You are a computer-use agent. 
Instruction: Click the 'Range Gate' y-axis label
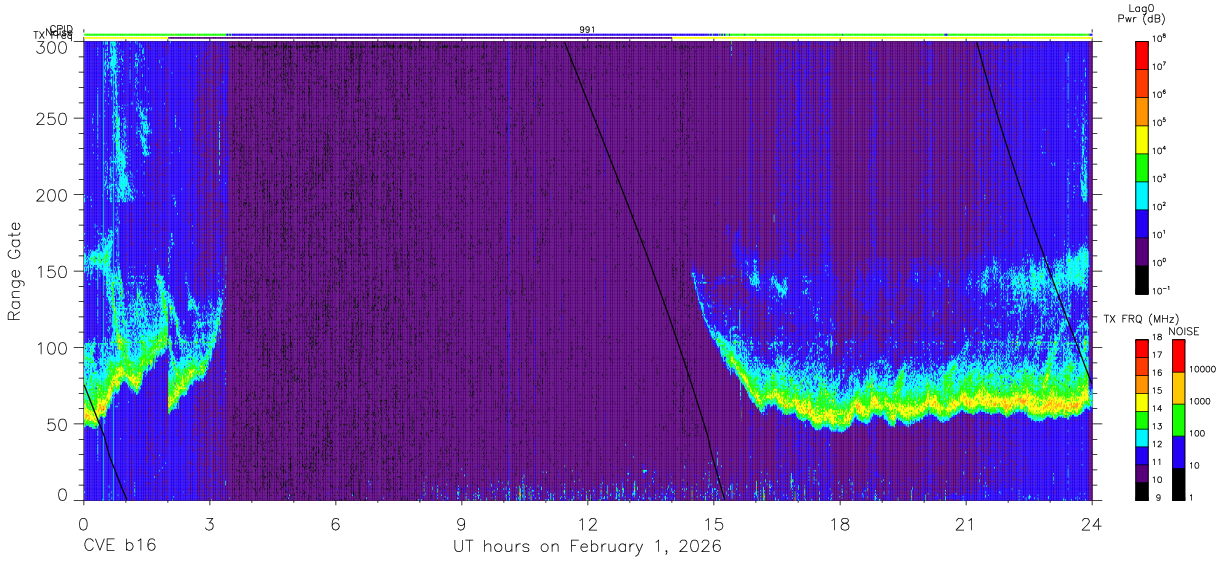click(x=15, y=272)
